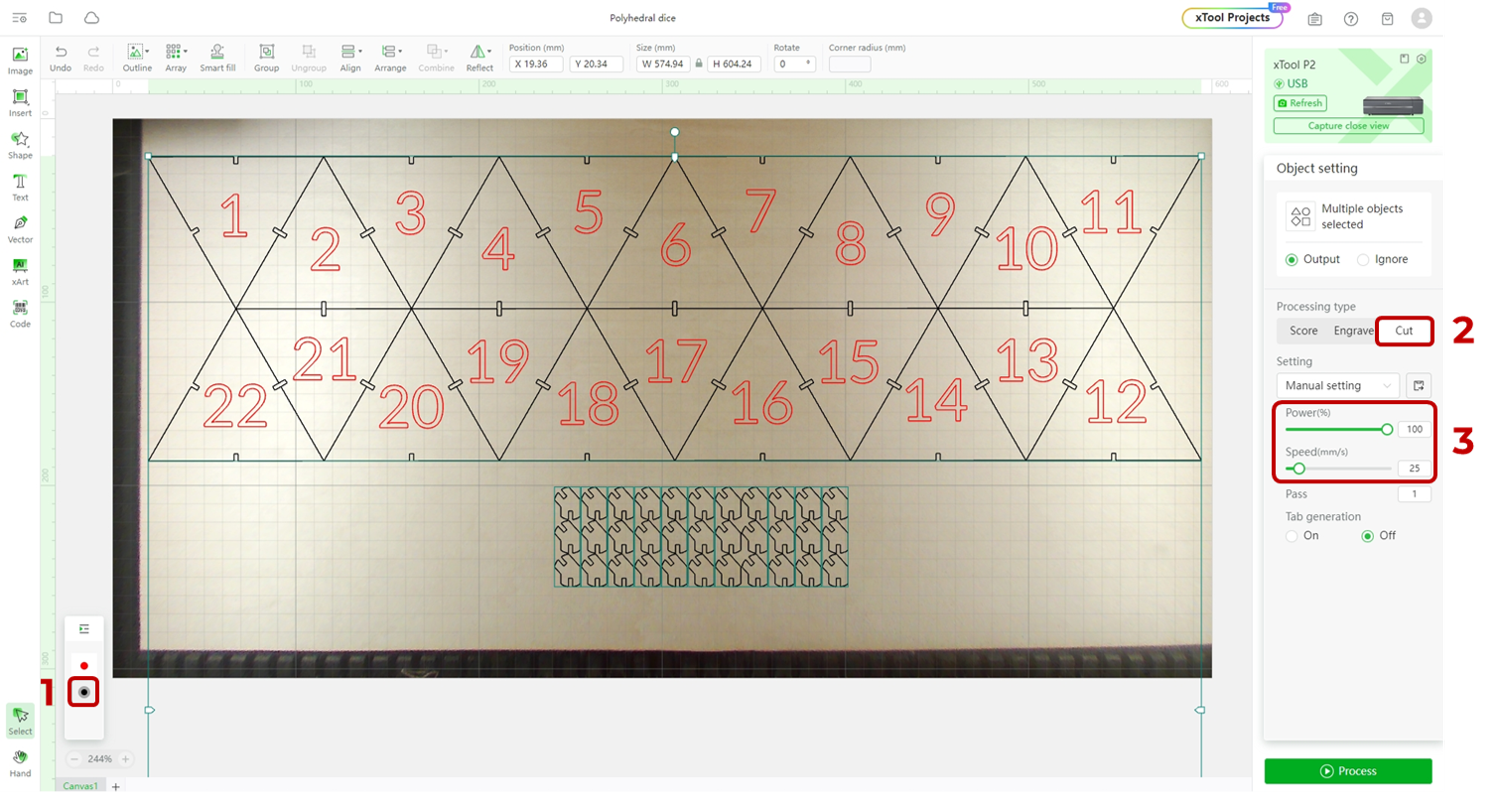
Task: Click the Reflect tool in the toolbar
Action: coord(479,57)
